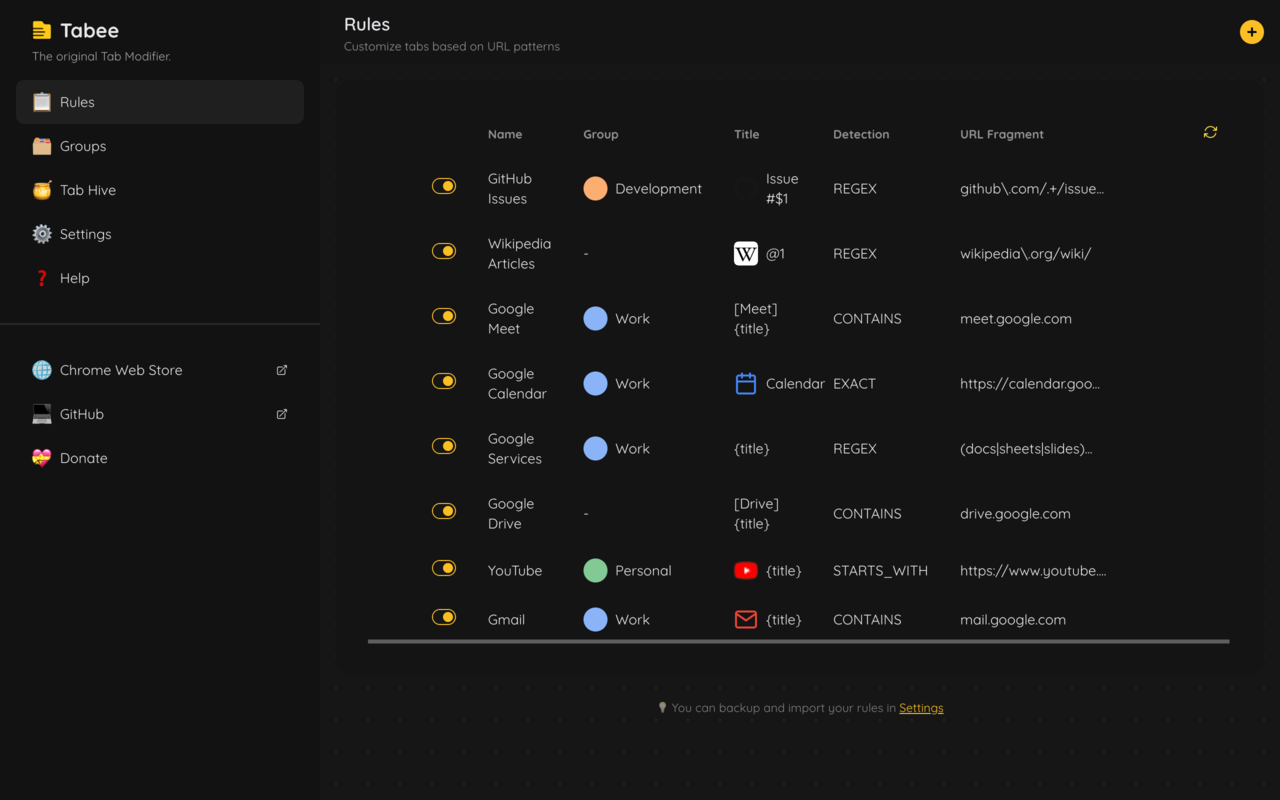
Task: Click the Groups folder icon in sidebar
Action: click(42, 146)
